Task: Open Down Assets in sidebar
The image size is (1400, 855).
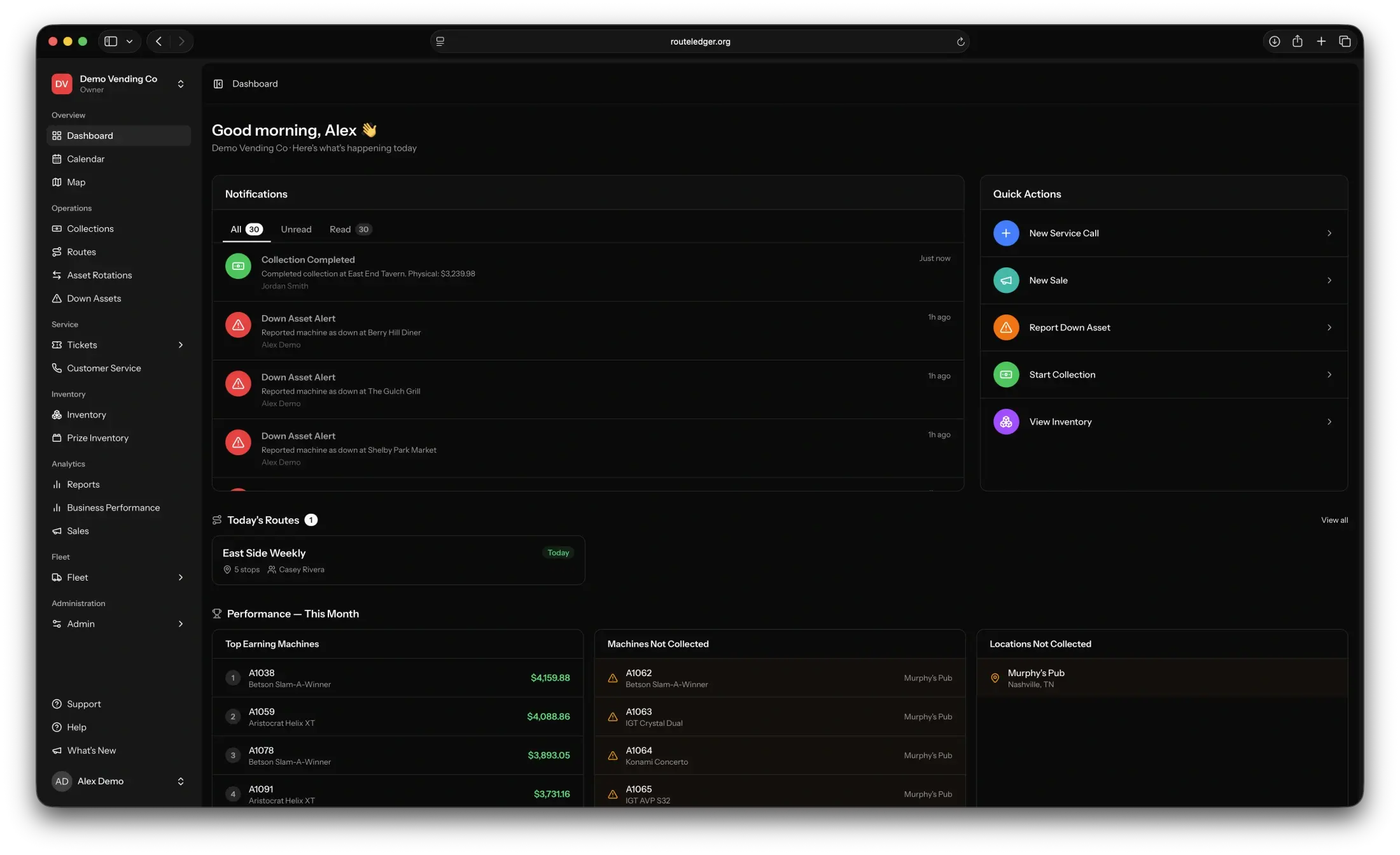Action: coord(118,299)
